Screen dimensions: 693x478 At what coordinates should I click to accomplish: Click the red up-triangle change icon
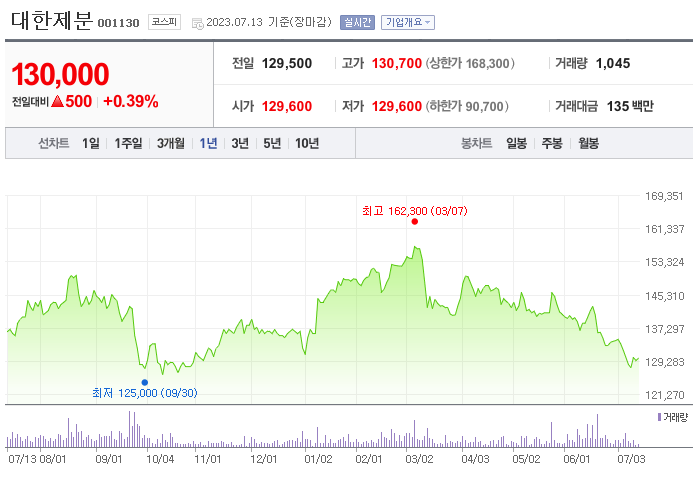[x=57, y=101]
